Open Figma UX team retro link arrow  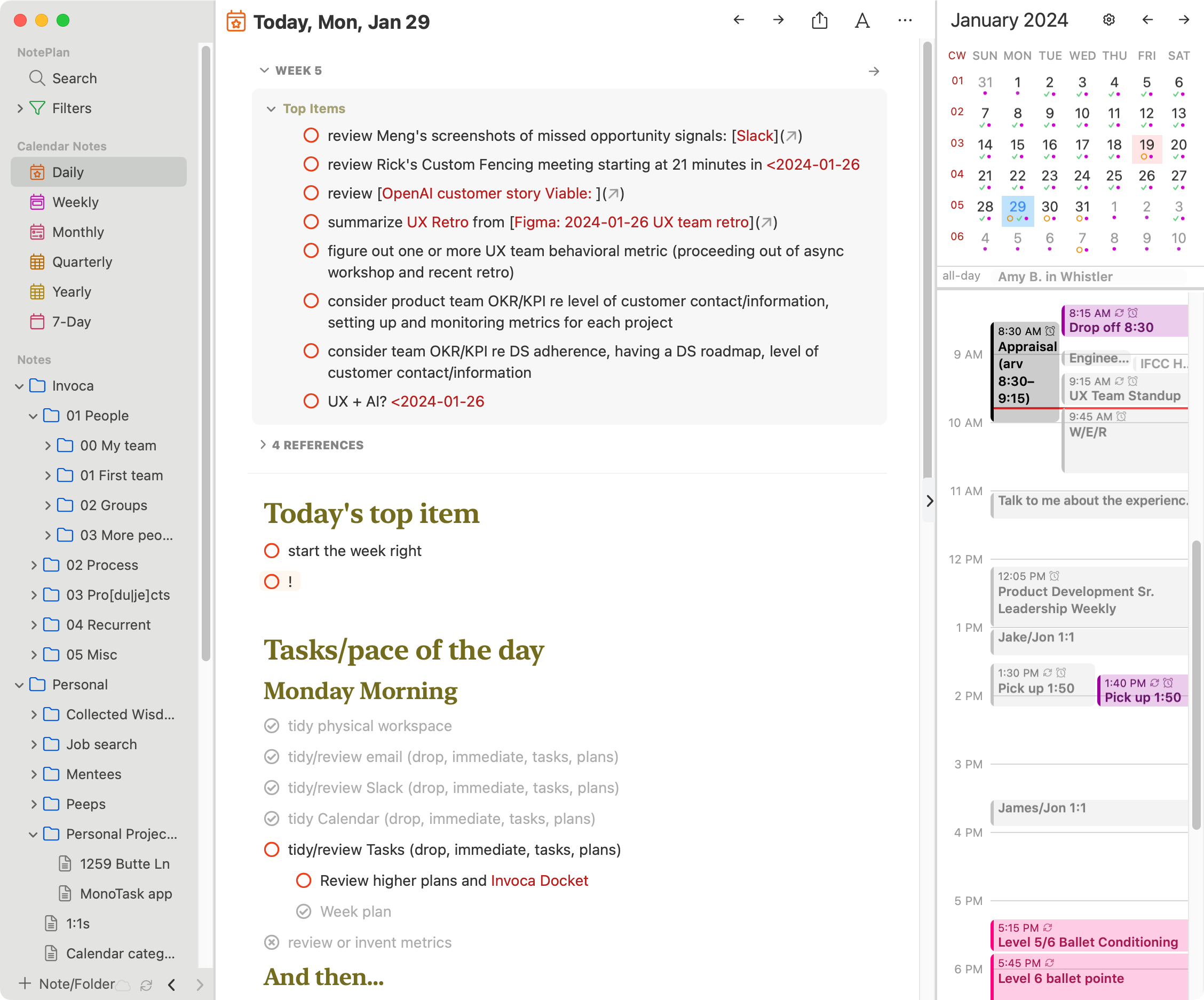766,223
